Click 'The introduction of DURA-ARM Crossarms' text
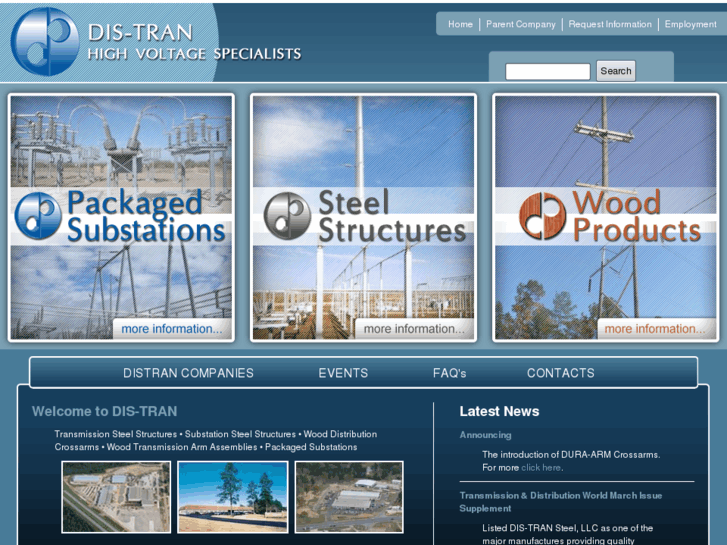 pyautogui.click(x=571, y=455)
